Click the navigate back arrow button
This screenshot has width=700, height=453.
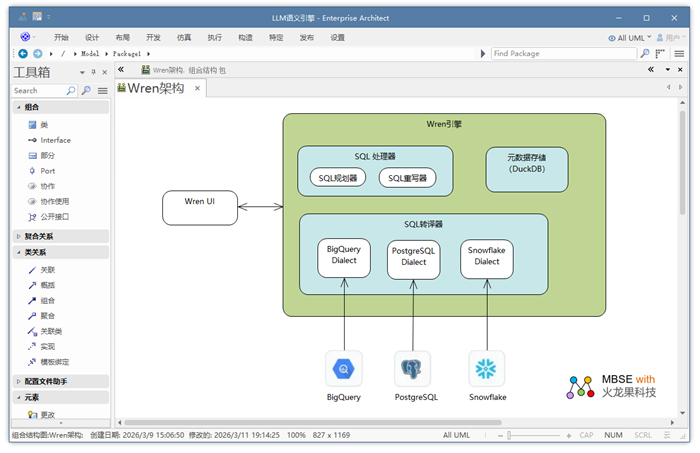(x=23, y=53)
